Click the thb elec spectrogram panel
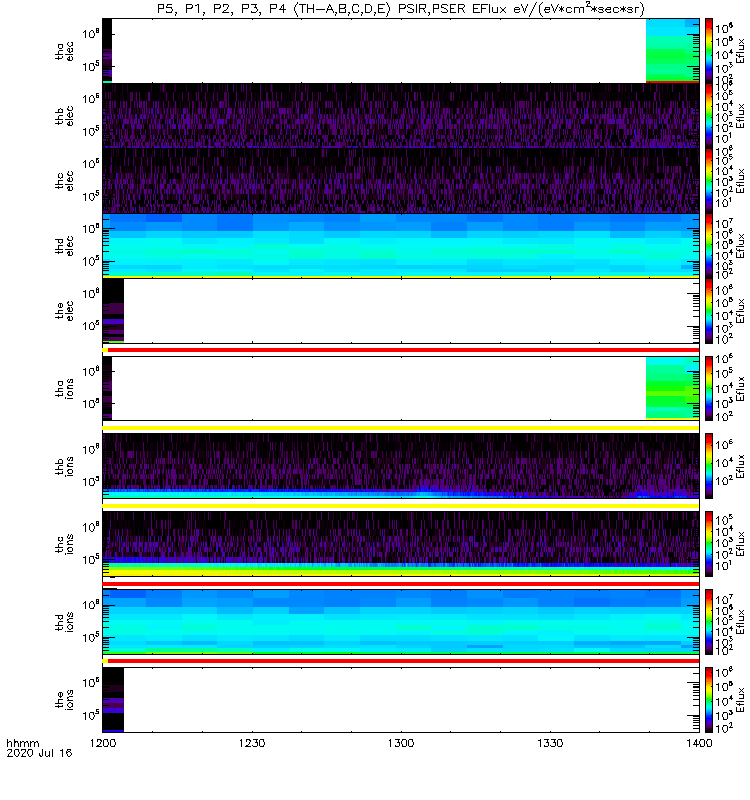Image resolution: width=750 pixels, height=800 pixels. pyautogui.click(x=400, y=115)
